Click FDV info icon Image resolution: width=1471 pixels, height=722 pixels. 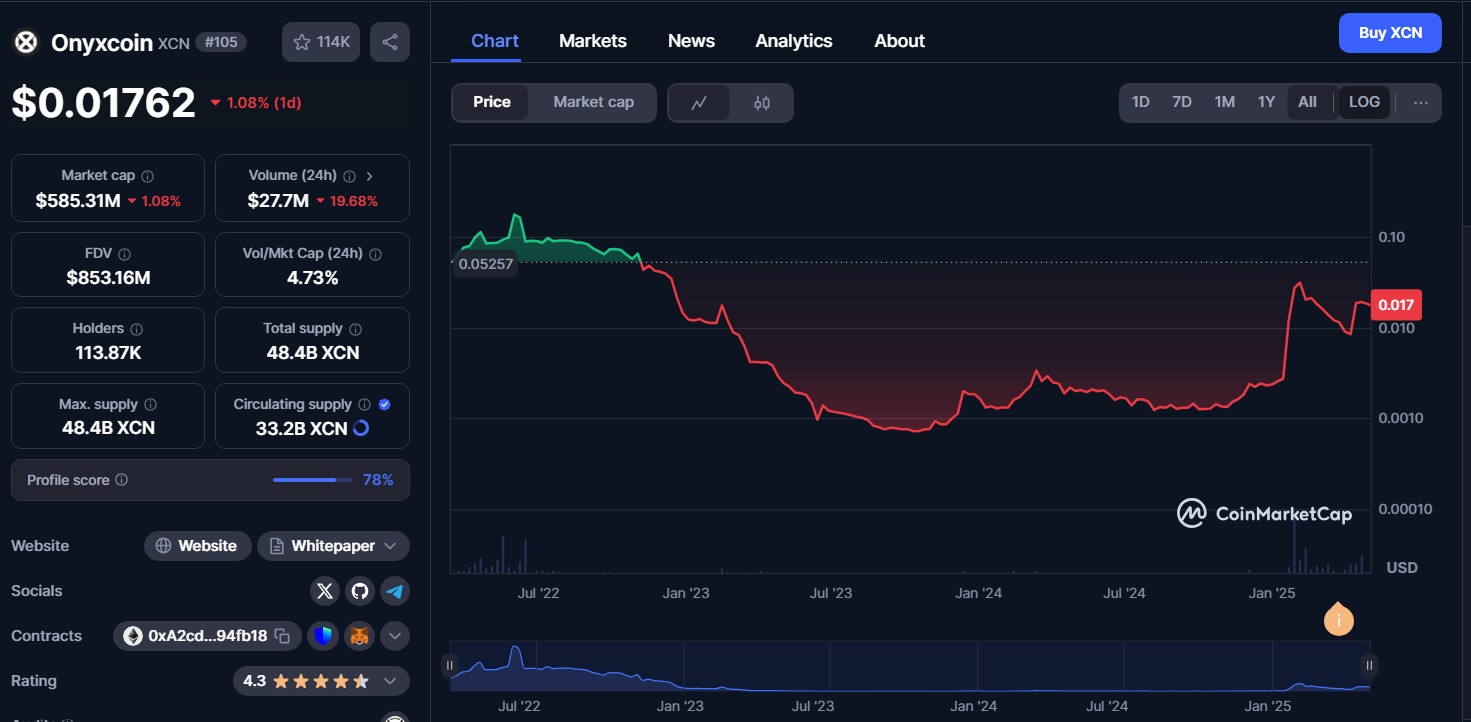point(124,254)
